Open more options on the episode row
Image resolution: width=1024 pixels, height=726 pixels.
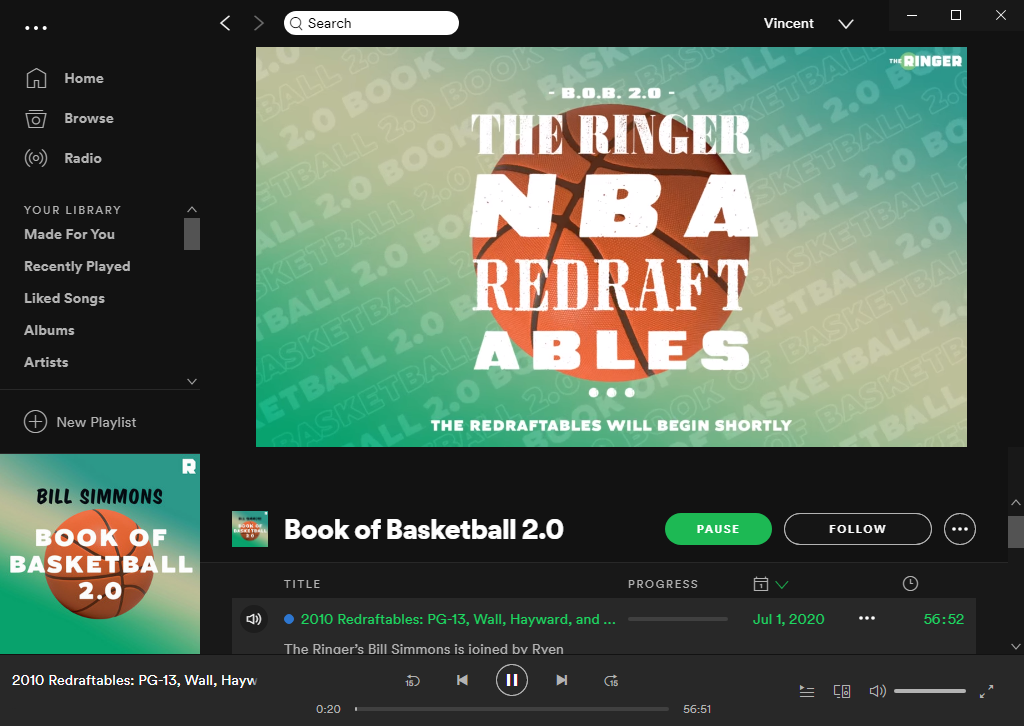point(867,618)
